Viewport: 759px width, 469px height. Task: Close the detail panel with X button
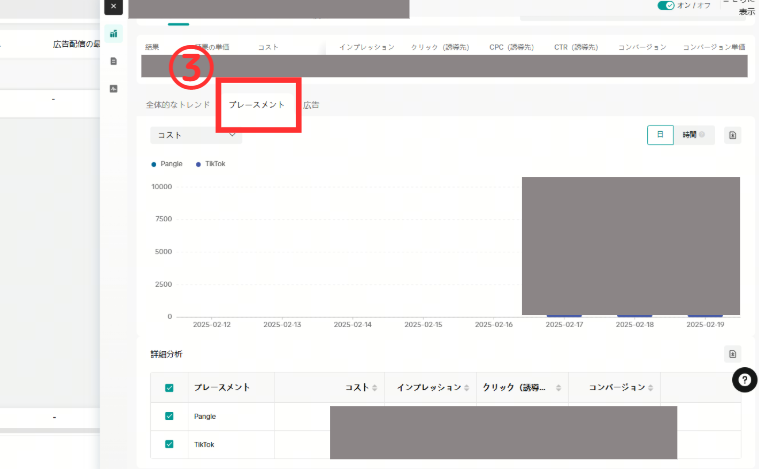click(113, 7)
